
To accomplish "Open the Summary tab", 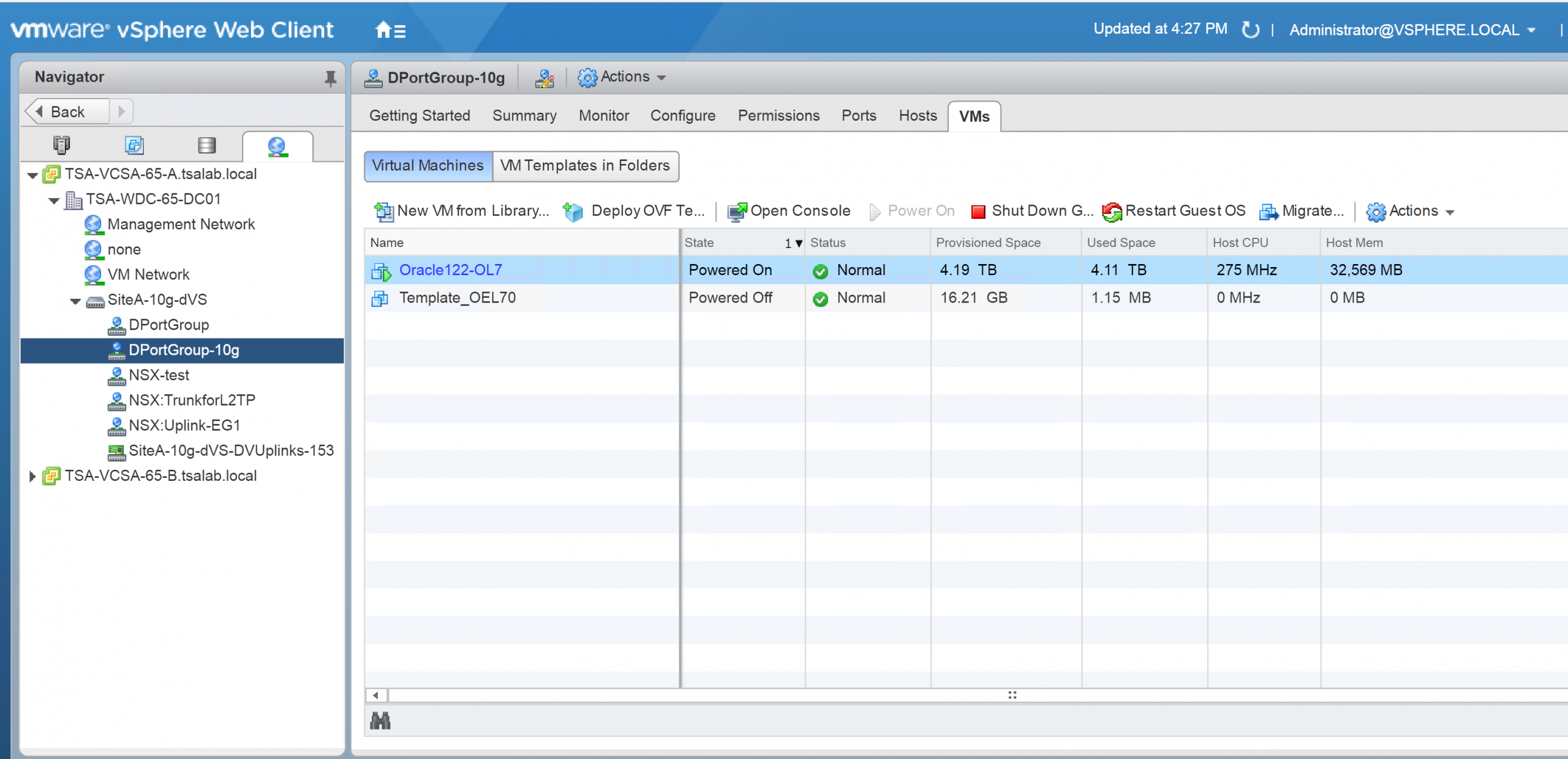I will pyautogui.click(x=524, y=116).
